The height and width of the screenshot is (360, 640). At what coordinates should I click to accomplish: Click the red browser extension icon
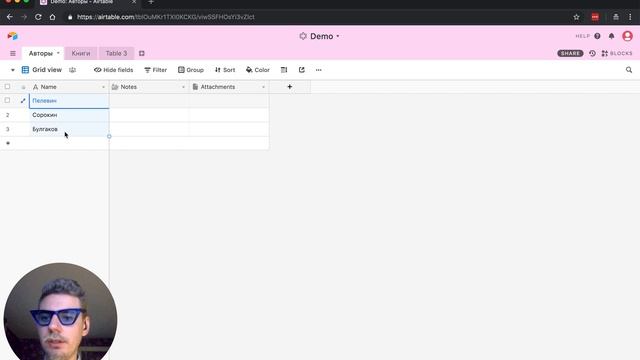[x=595, y=17]
